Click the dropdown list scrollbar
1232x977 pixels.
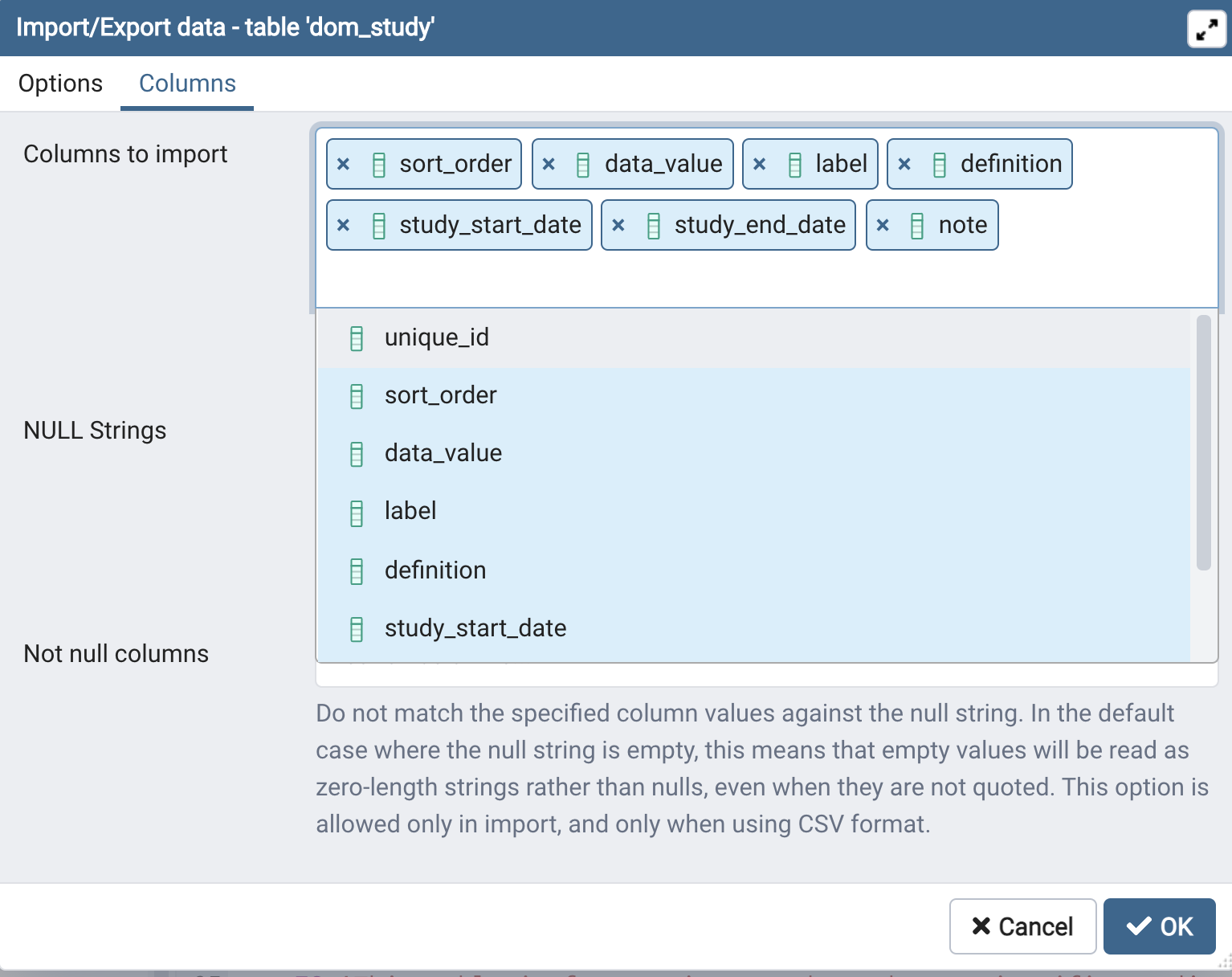tap(1203, 442)
